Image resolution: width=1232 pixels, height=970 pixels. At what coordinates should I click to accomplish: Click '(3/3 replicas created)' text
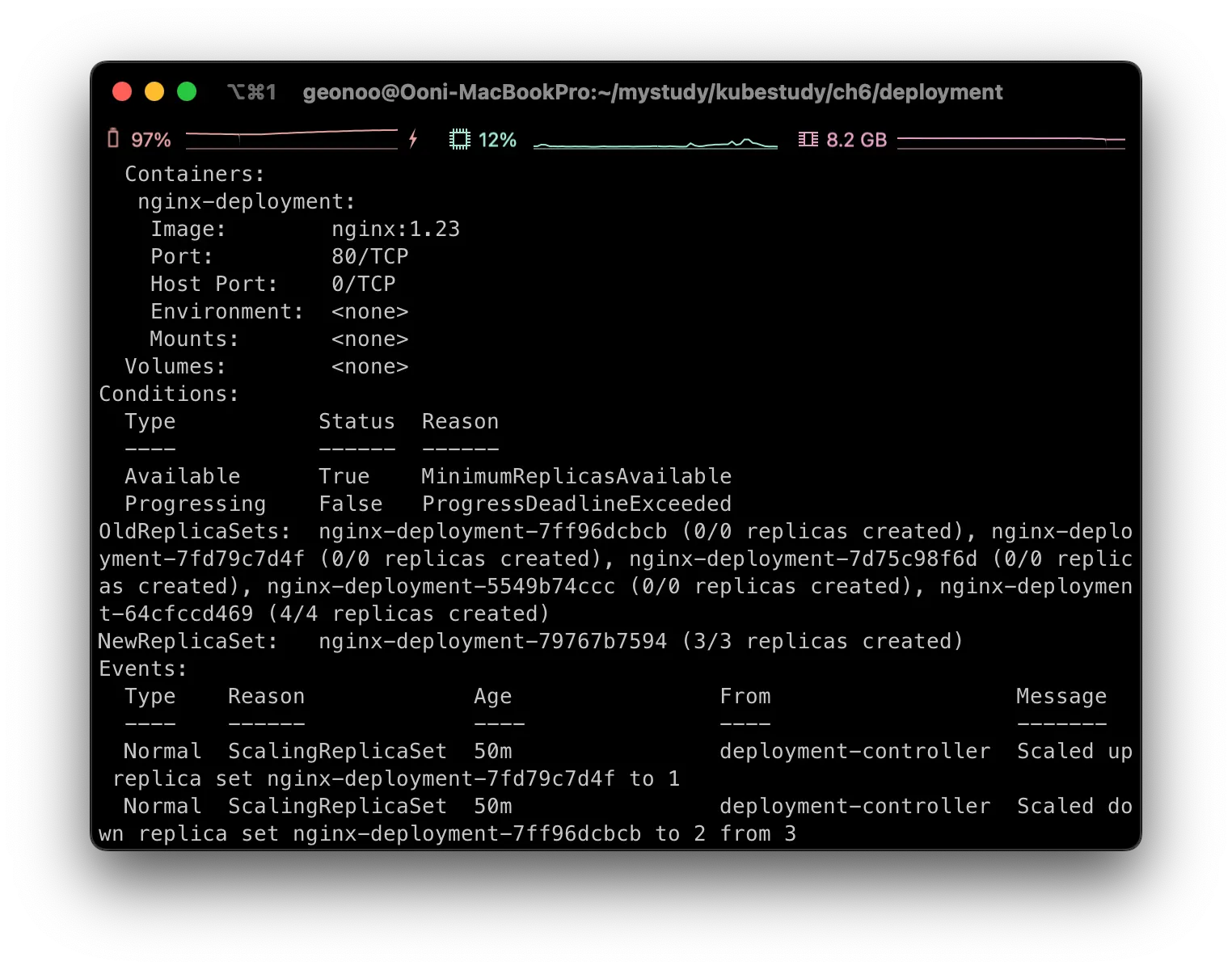[x=822, y=641]
